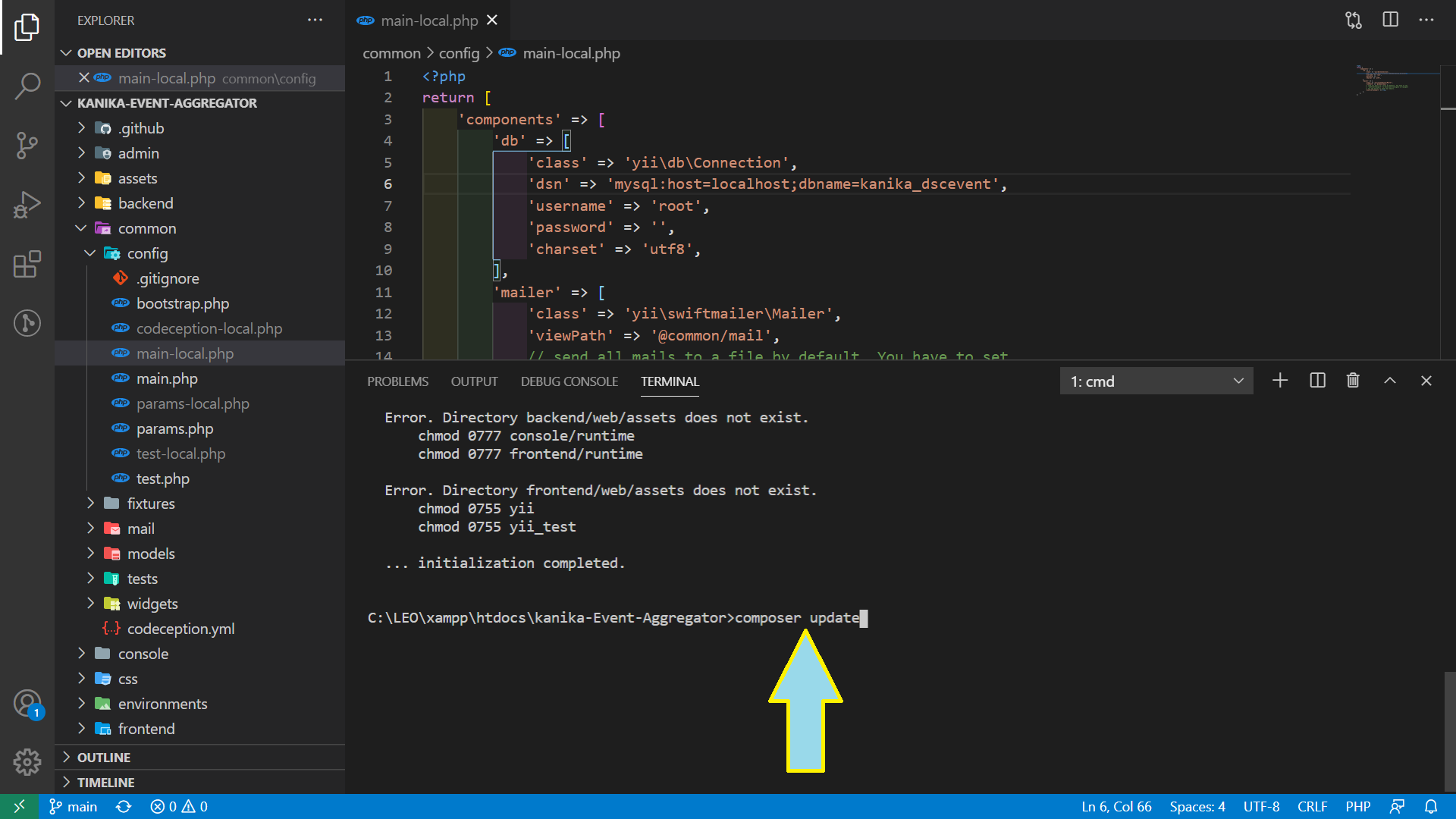The image size is (1456, 819).
Task: Create a new terminal with plus icon
Action: [x=1280, y=381]
